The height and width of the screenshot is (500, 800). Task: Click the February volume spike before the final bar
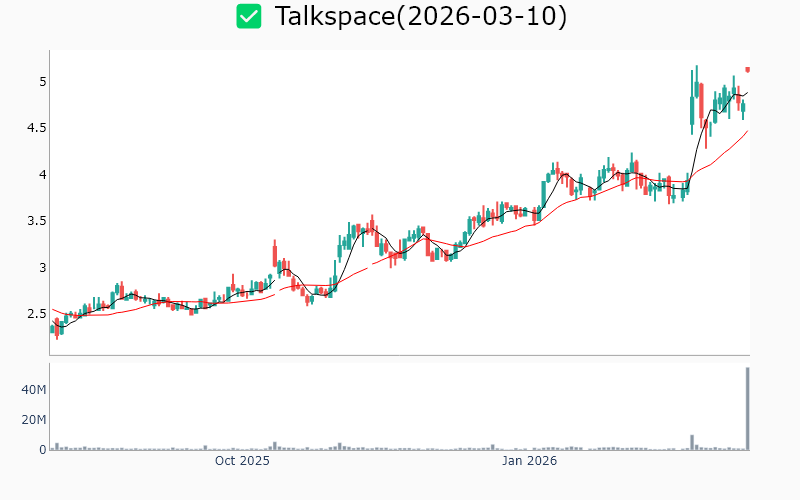(692, 442)
